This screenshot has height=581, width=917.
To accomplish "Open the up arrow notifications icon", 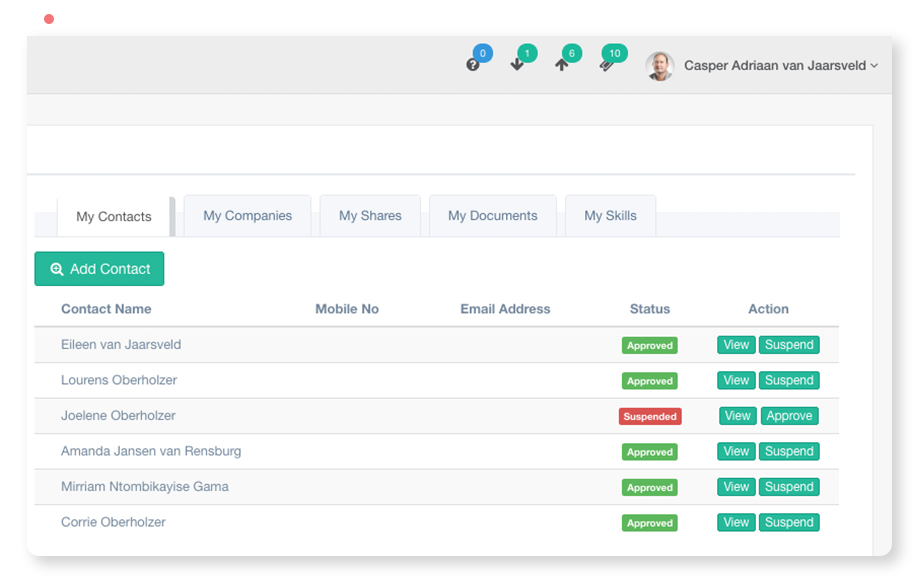I will (x=561, y=65).
